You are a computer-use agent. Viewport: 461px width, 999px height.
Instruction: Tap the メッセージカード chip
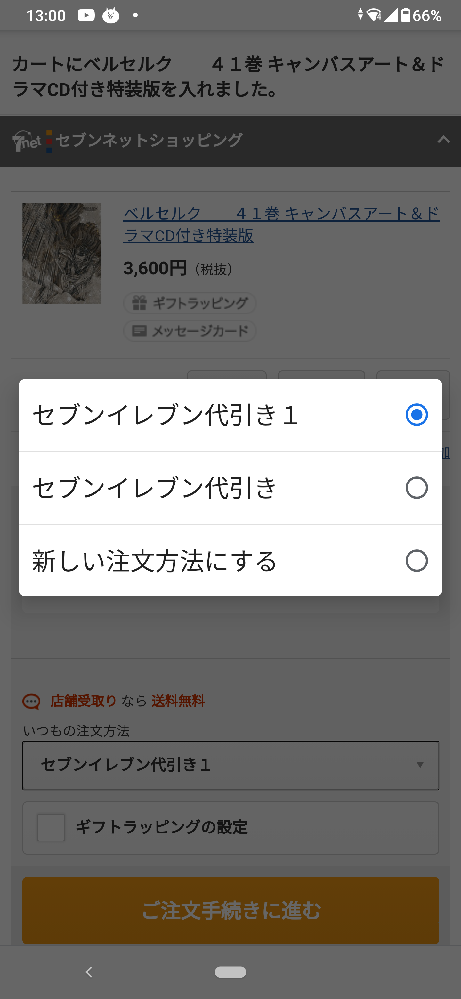(190, 331)
